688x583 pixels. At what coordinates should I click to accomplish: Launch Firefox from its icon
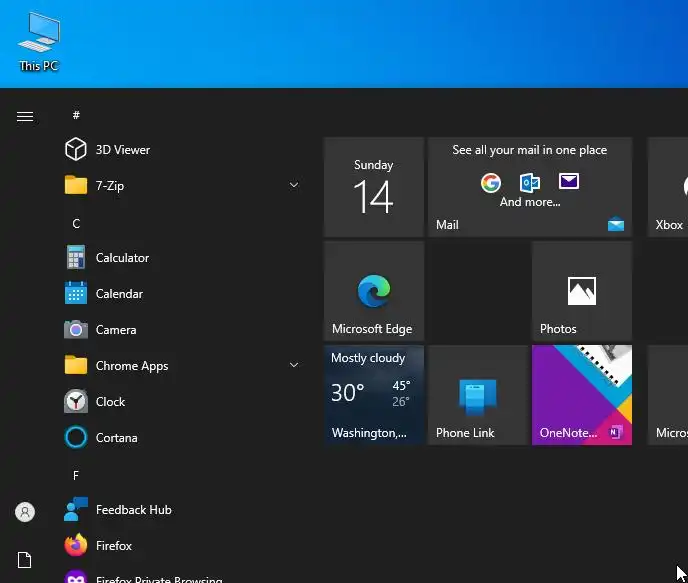76,545
